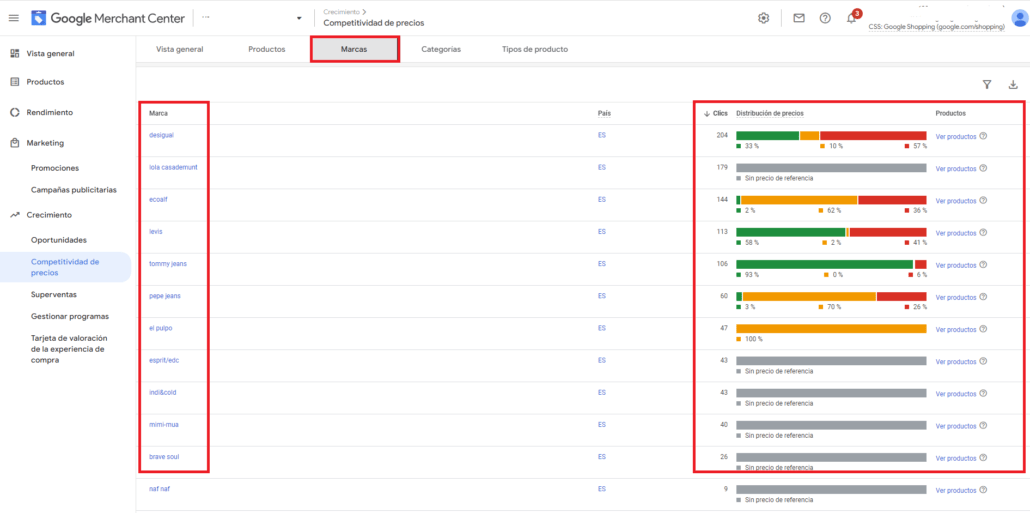Open the hamburger main menu
Viewport: 1030px width, 513px height.
click(x=14, y=18)
